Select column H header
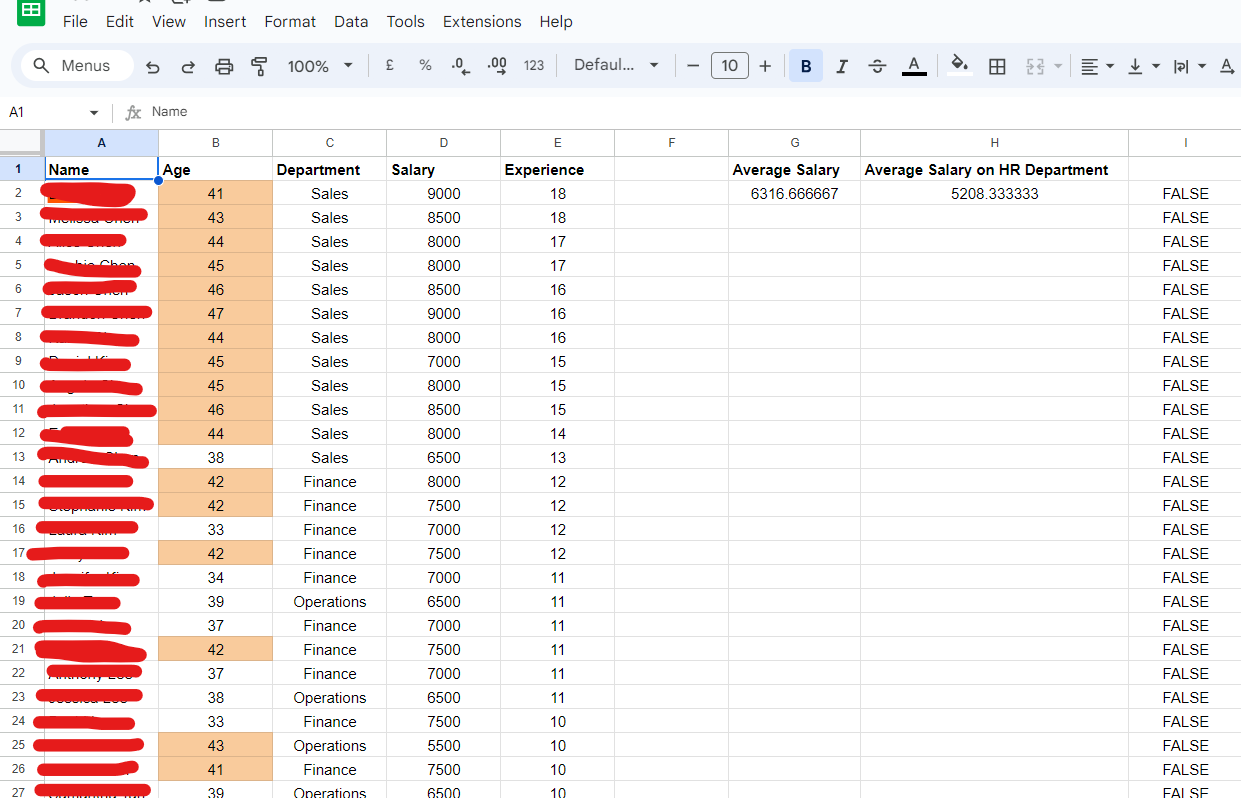The height and width of the screenshot is (798, 1241). click(994, 143)
